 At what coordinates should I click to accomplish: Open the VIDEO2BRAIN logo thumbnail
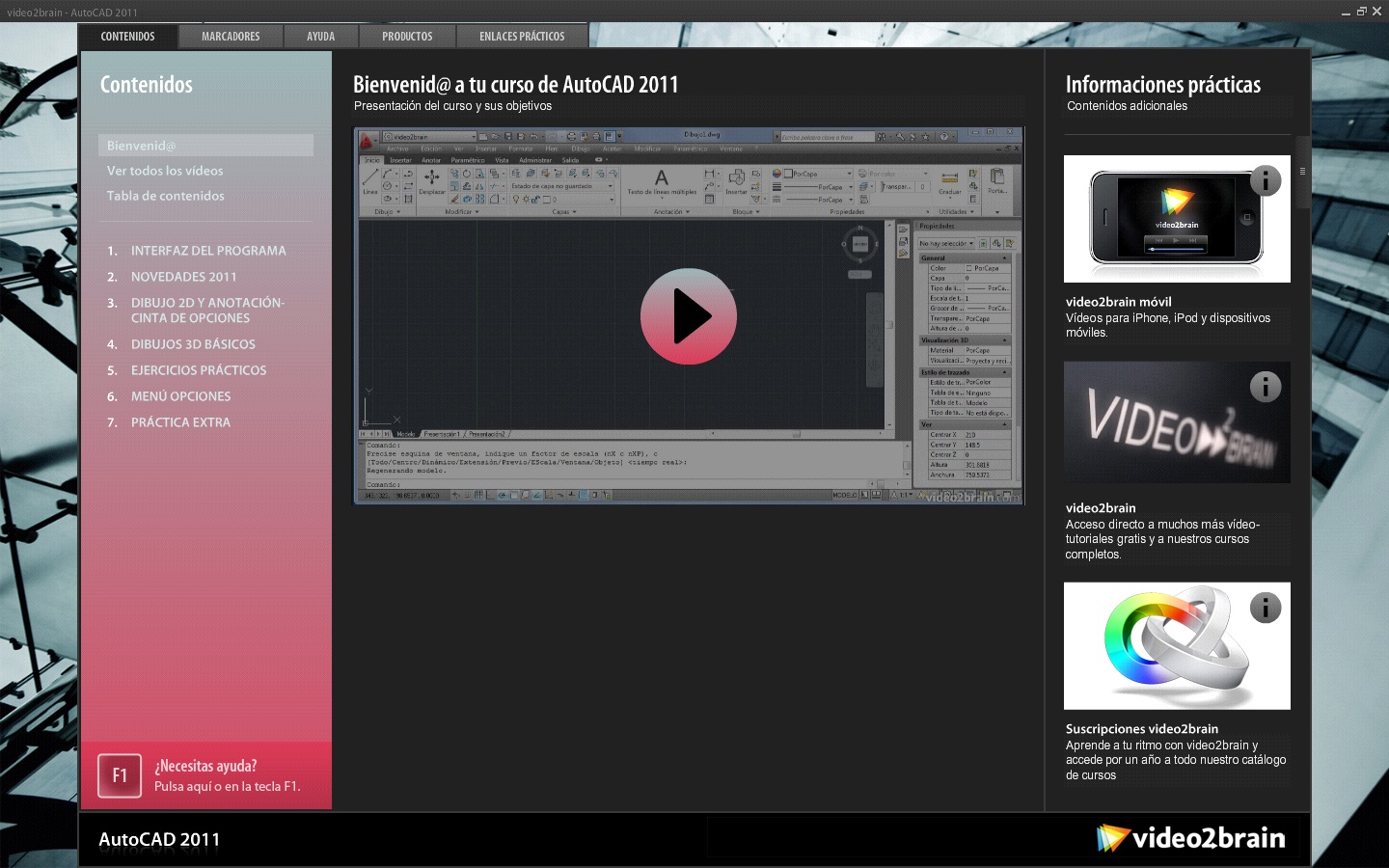(1177, 422)
